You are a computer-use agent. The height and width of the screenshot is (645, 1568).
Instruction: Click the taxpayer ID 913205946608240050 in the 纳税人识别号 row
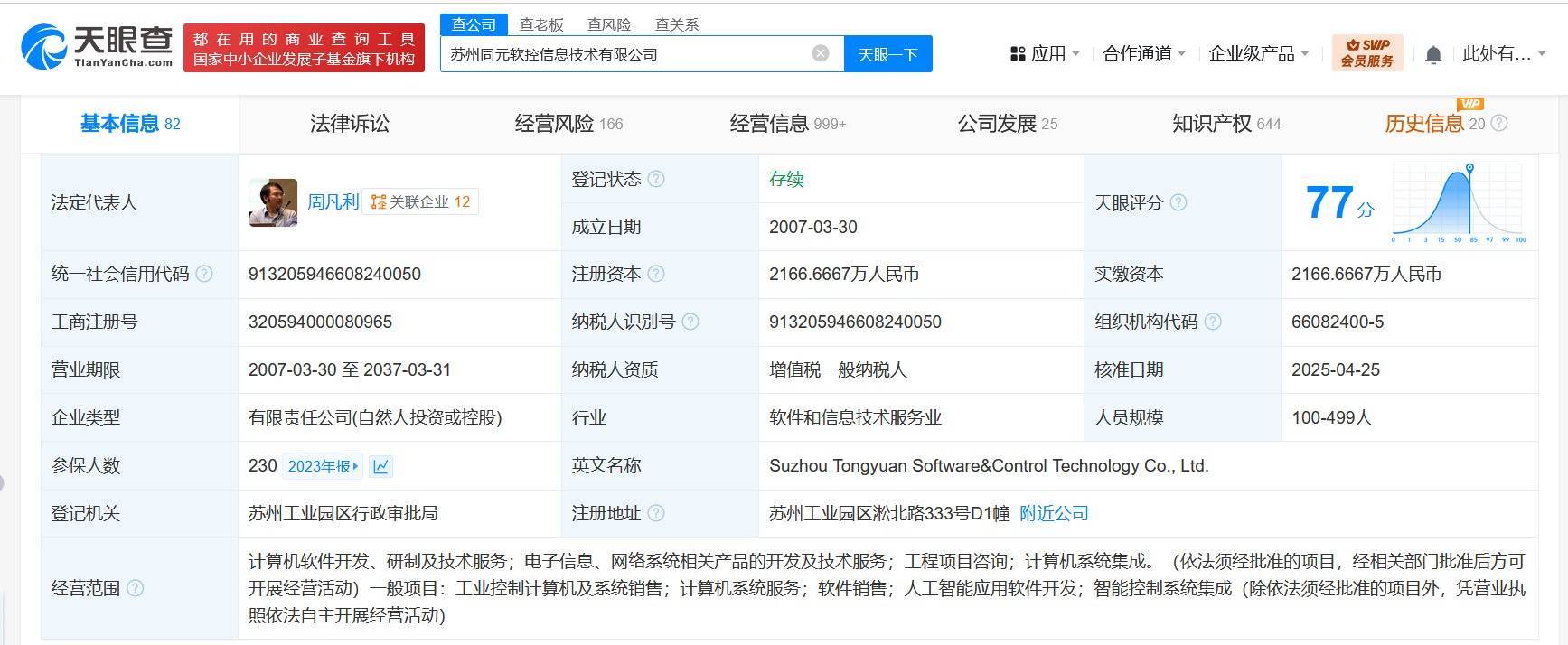855,322
